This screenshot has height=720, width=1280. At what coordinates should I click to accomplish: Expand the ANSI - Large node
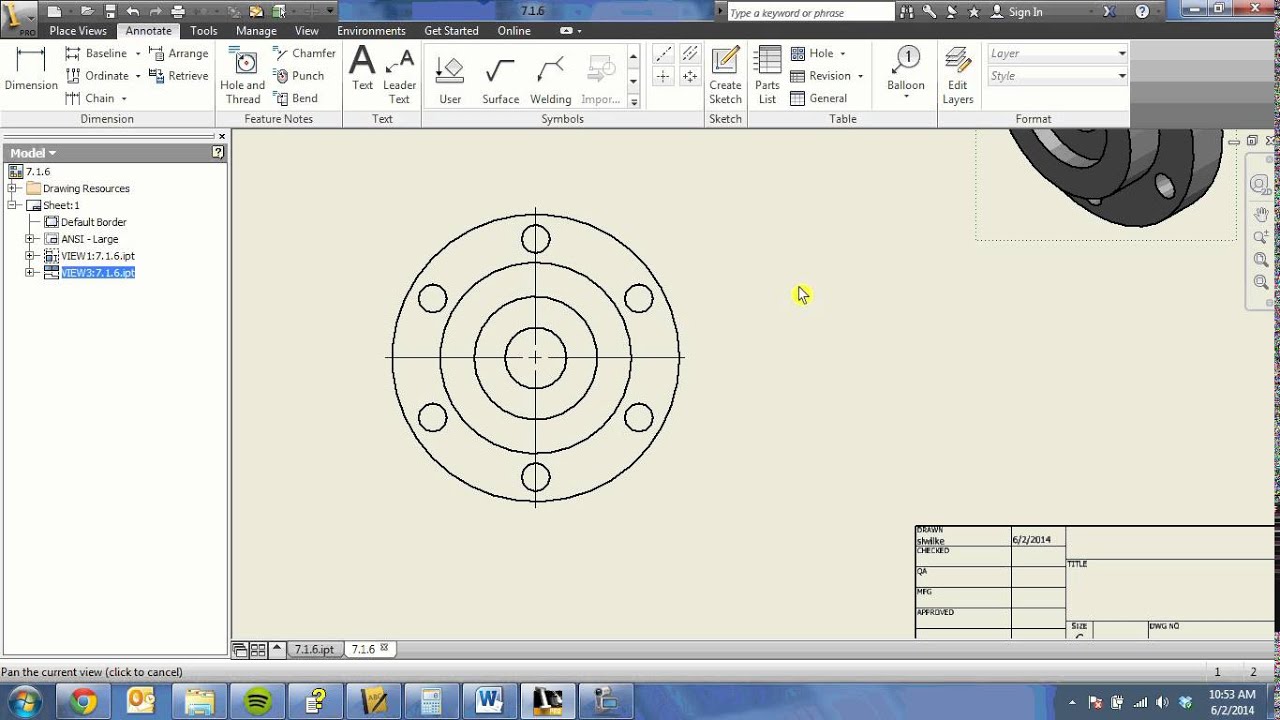pyautogui.click(x=29, y=239)
